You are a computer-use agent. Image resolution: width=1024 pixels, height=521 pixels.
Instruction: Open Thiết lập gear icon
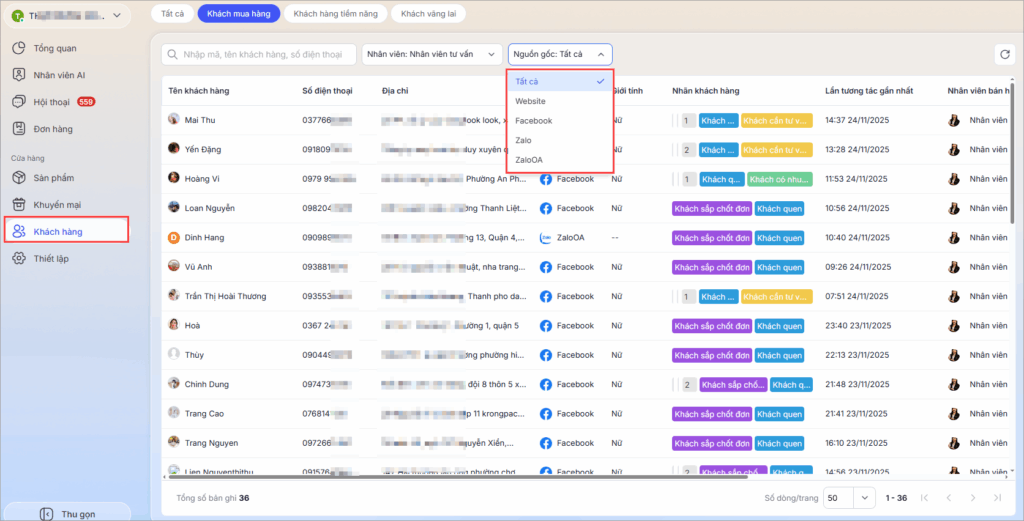point(18,258)
